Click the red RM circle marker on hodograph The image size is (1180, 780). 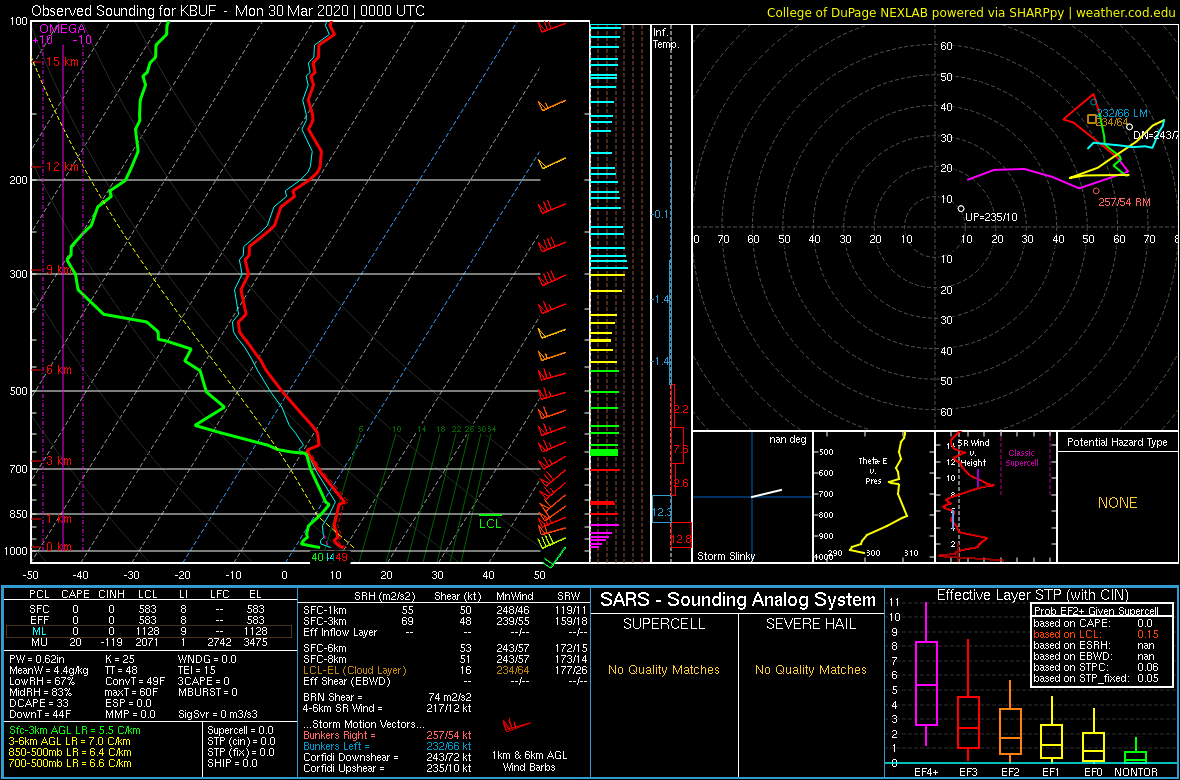coord(1096,191)
